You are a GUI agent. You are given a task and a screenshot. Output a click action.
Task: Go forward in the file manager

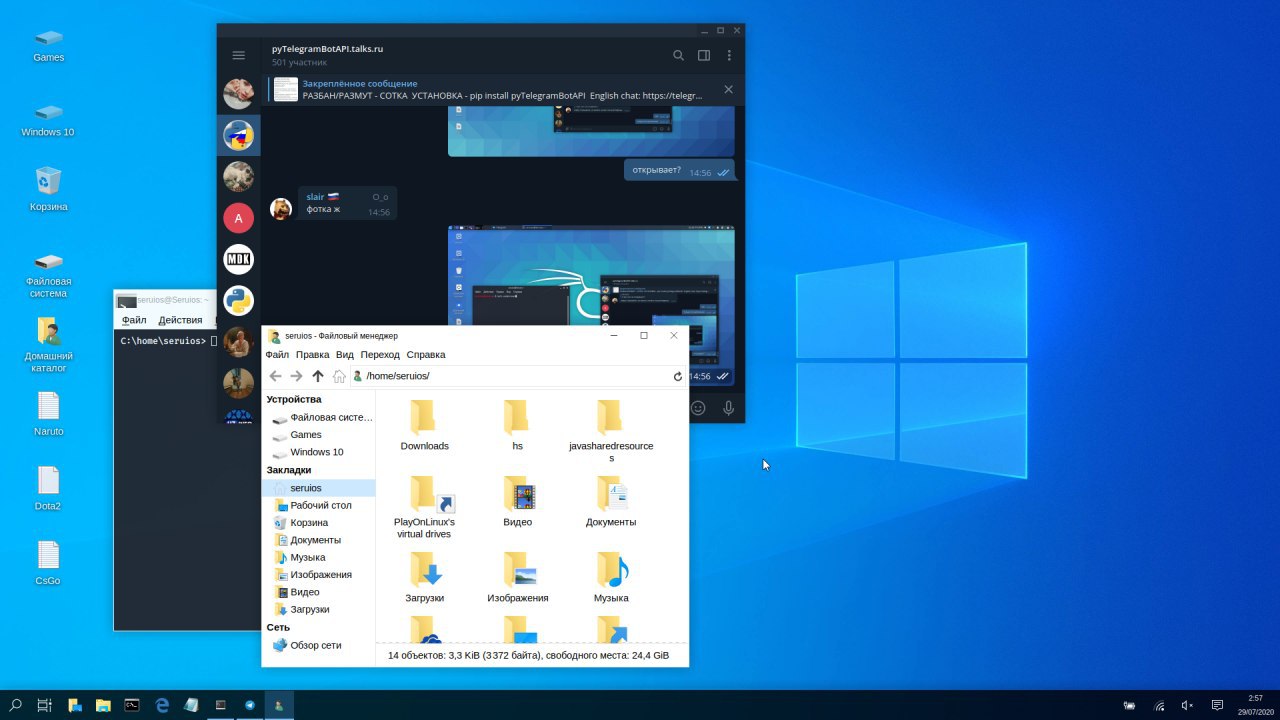(296, 376)
